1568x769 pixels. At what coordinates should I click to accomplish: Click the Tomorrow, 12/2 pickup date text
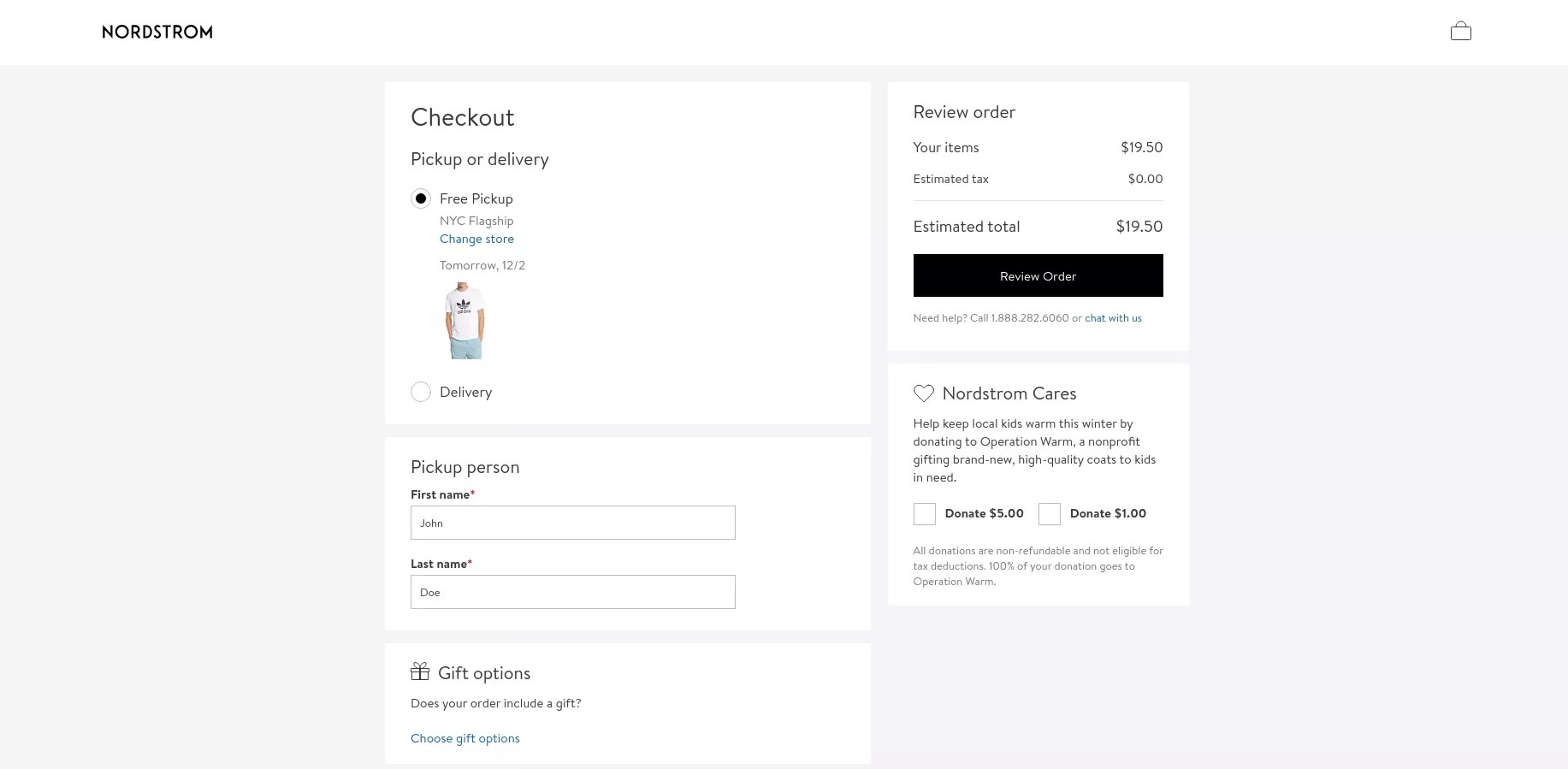482,265
